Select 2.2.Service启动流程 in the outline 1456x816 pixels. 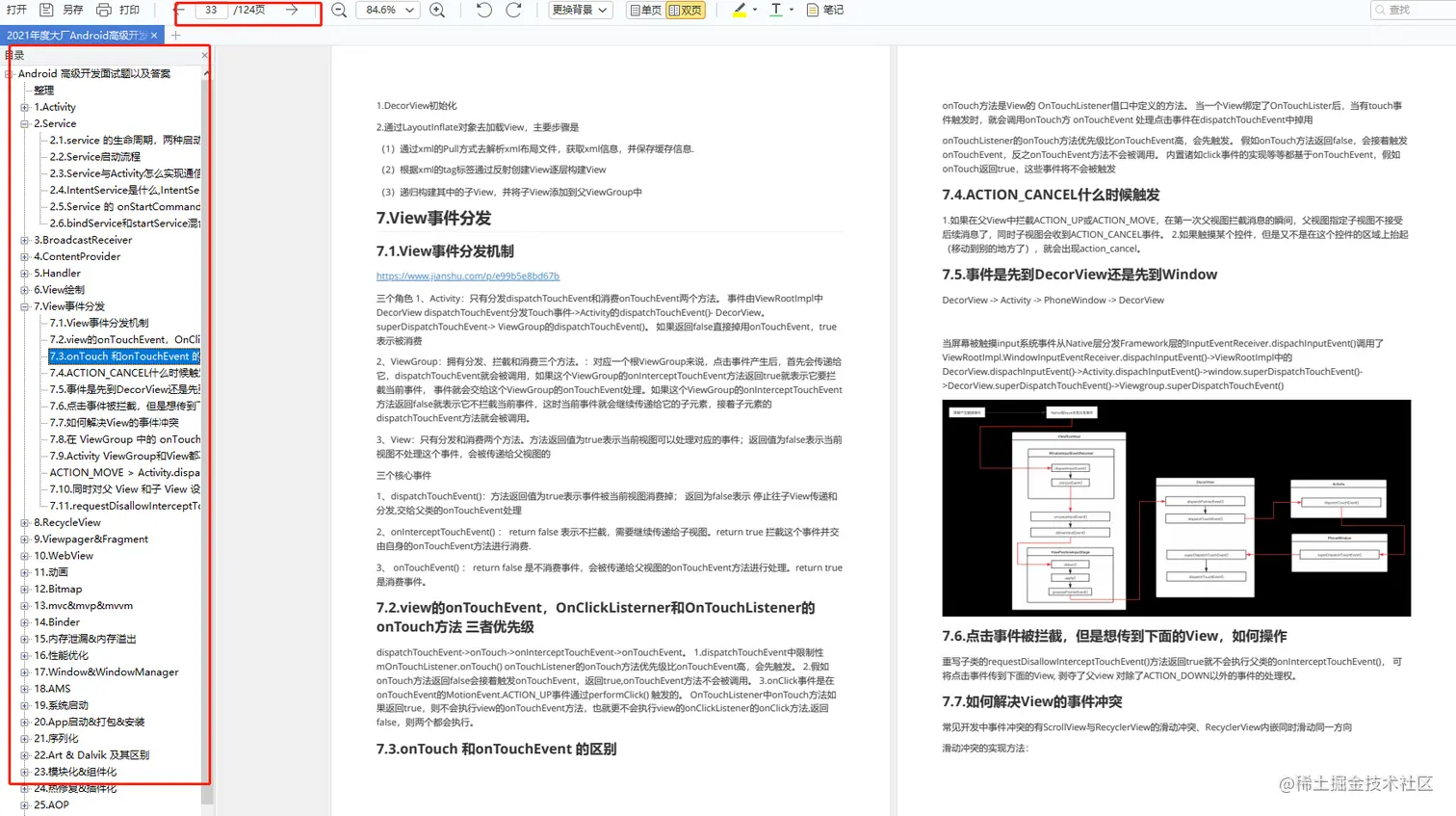click(95, 157)
